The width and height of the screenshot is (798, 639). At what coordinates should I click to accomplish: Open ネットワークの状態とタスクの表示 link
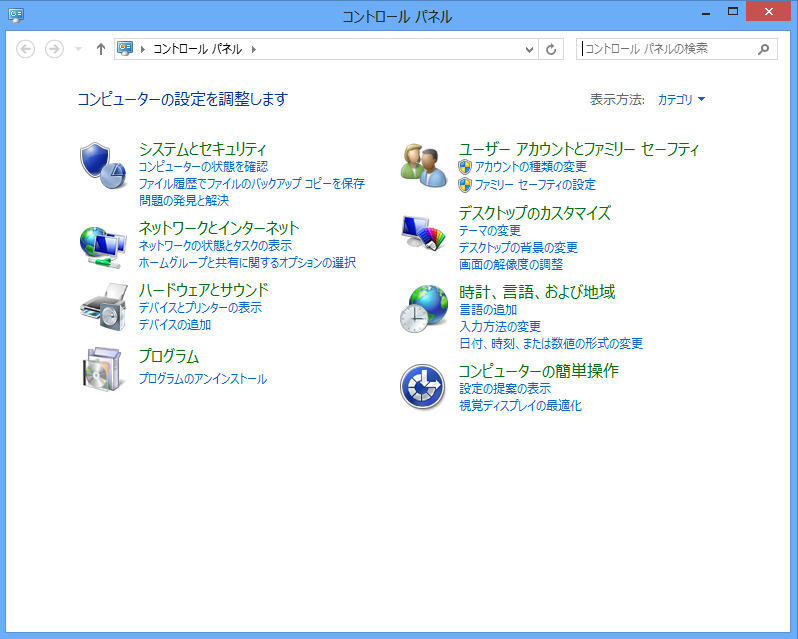[215, 245]
